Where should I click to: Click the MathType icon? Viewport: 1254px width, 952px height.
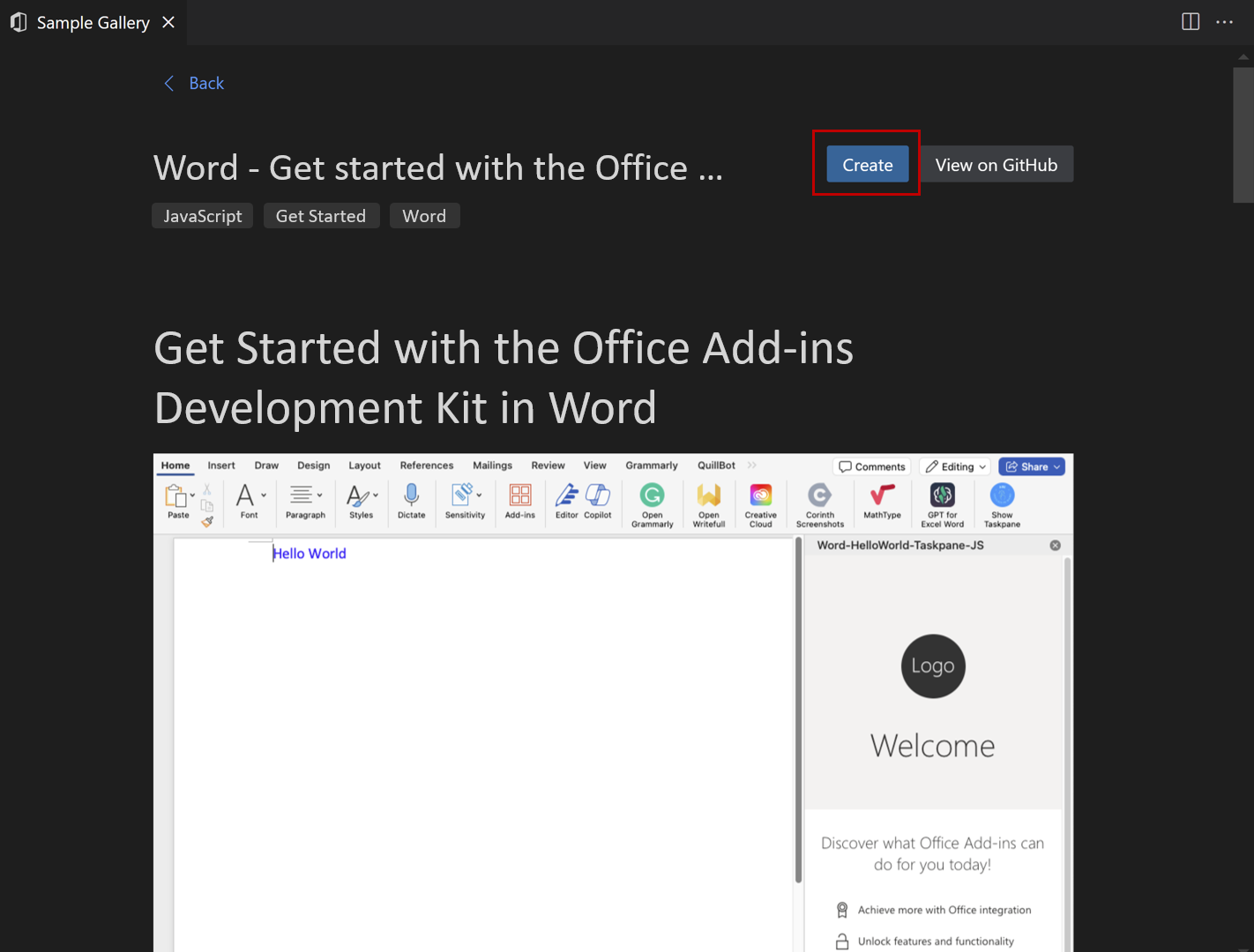point(882,495)
